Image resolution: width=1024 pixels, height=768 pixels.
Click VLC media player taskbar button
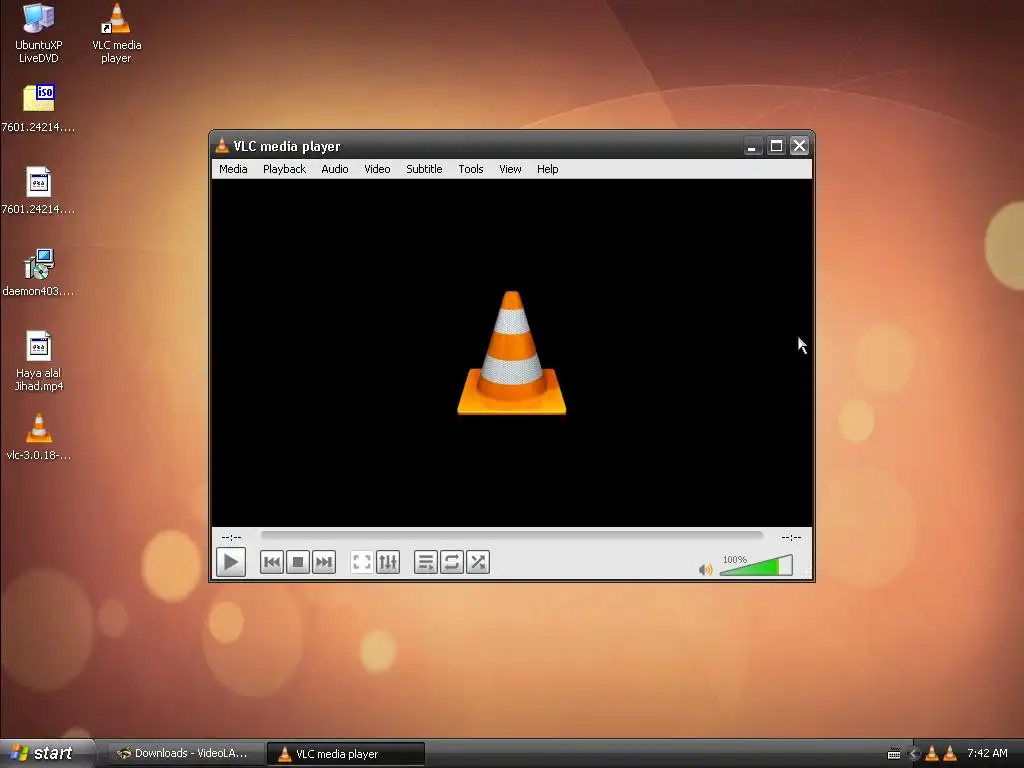point(346,754)
